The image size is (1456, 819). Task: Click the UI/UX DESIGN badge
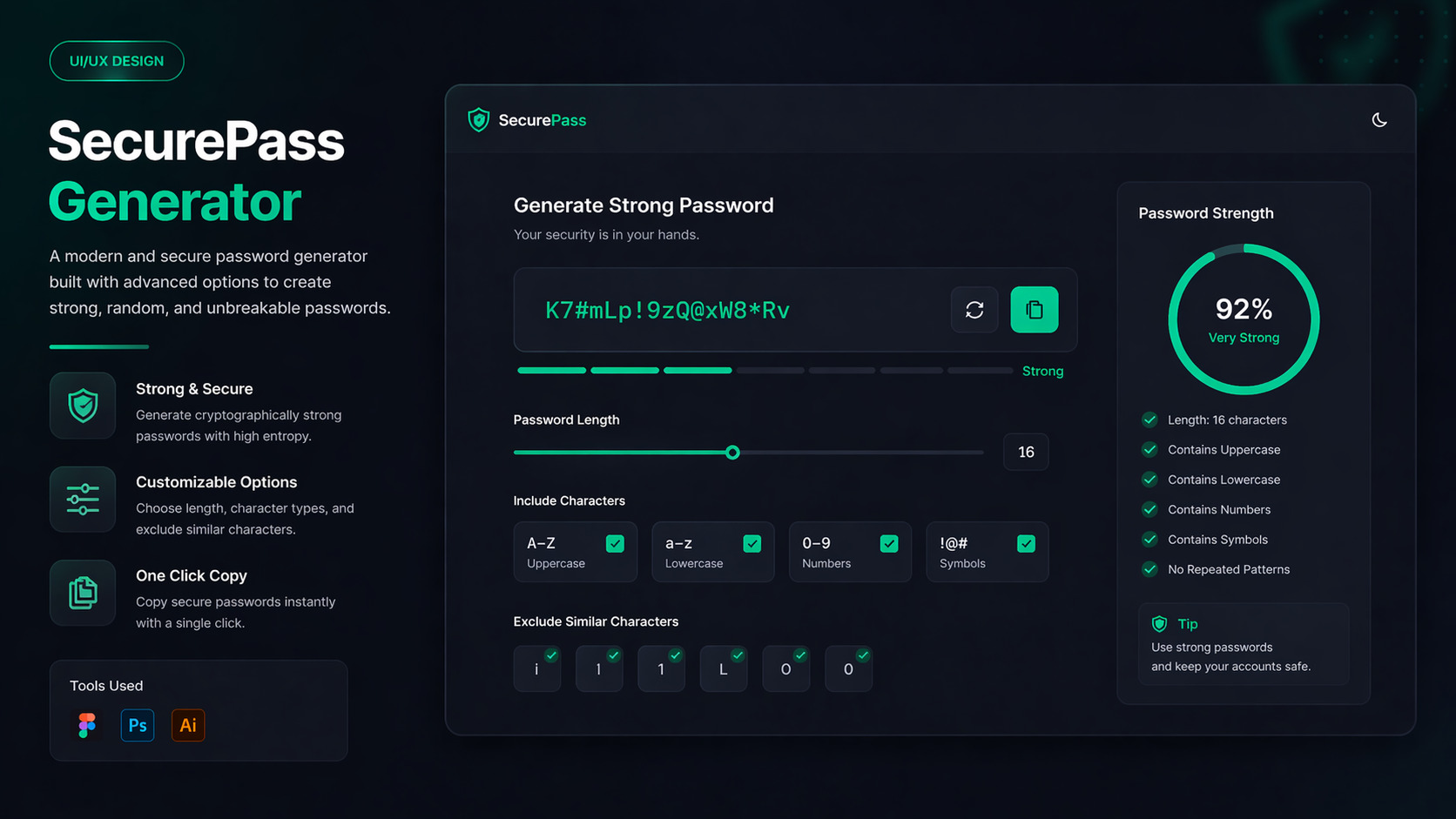point(116,61)
